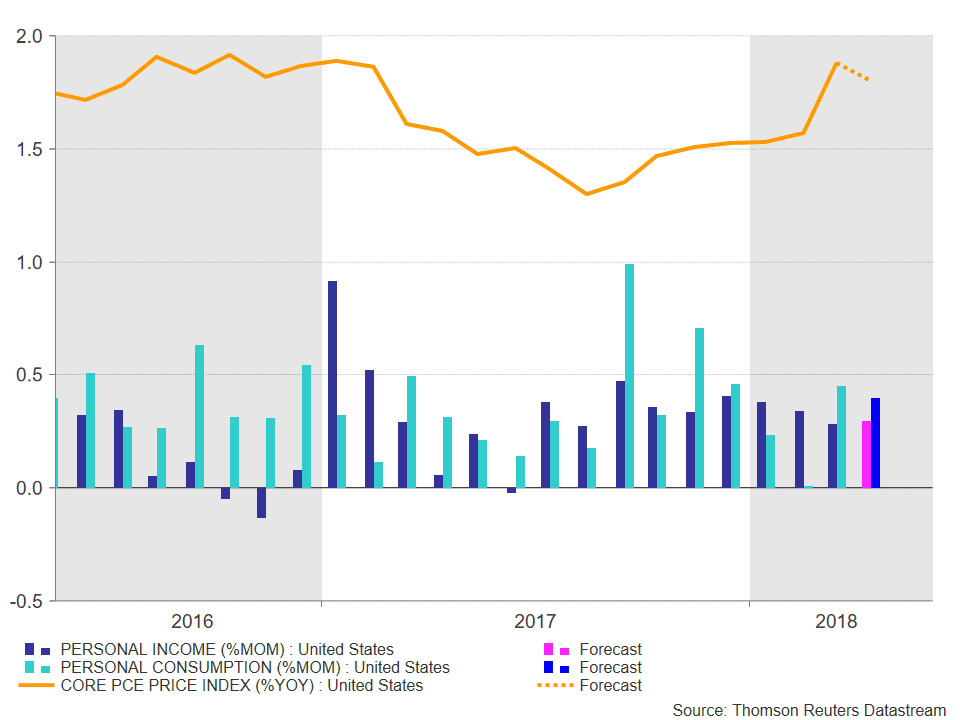Click the -0.5 y-axis tick label

[x=26, y=601]
